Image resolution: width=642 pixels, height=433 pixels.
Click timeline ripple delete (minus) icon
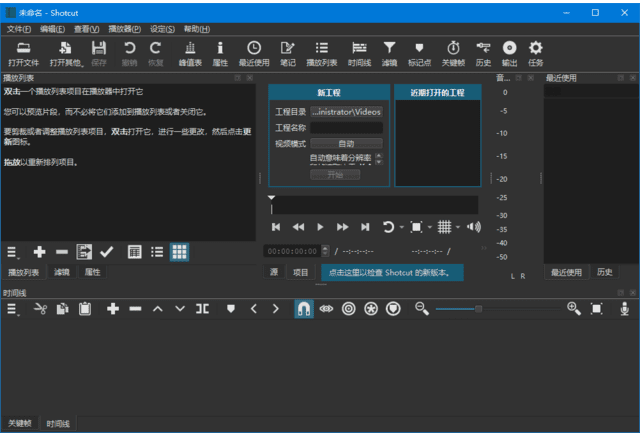tap(135, 309)
